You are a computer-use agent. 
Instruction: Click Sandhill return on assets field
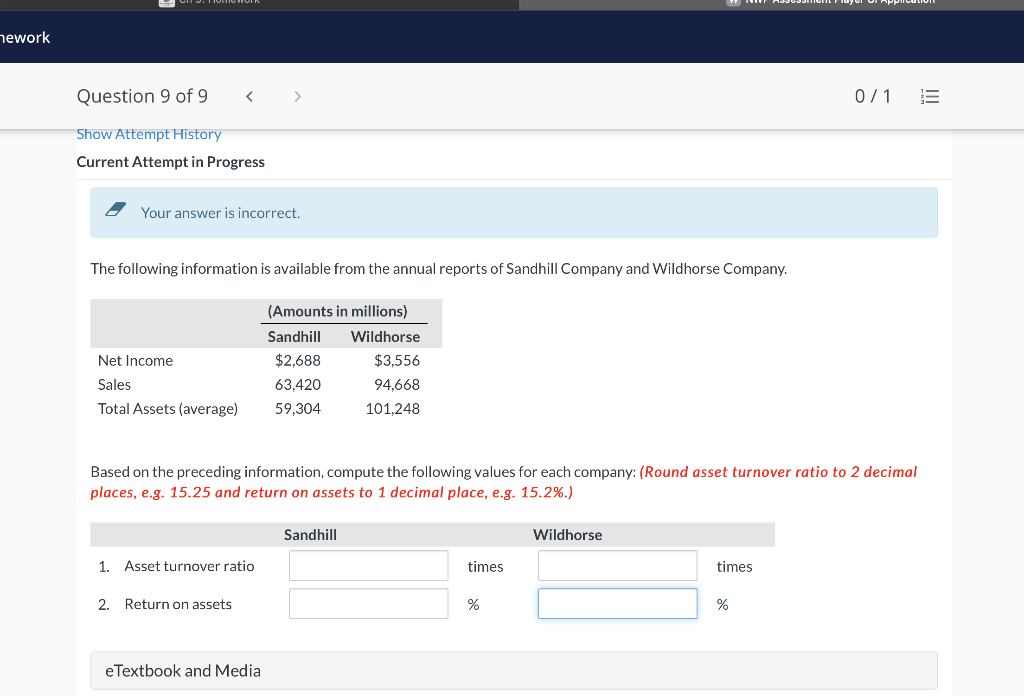[368, 603]
